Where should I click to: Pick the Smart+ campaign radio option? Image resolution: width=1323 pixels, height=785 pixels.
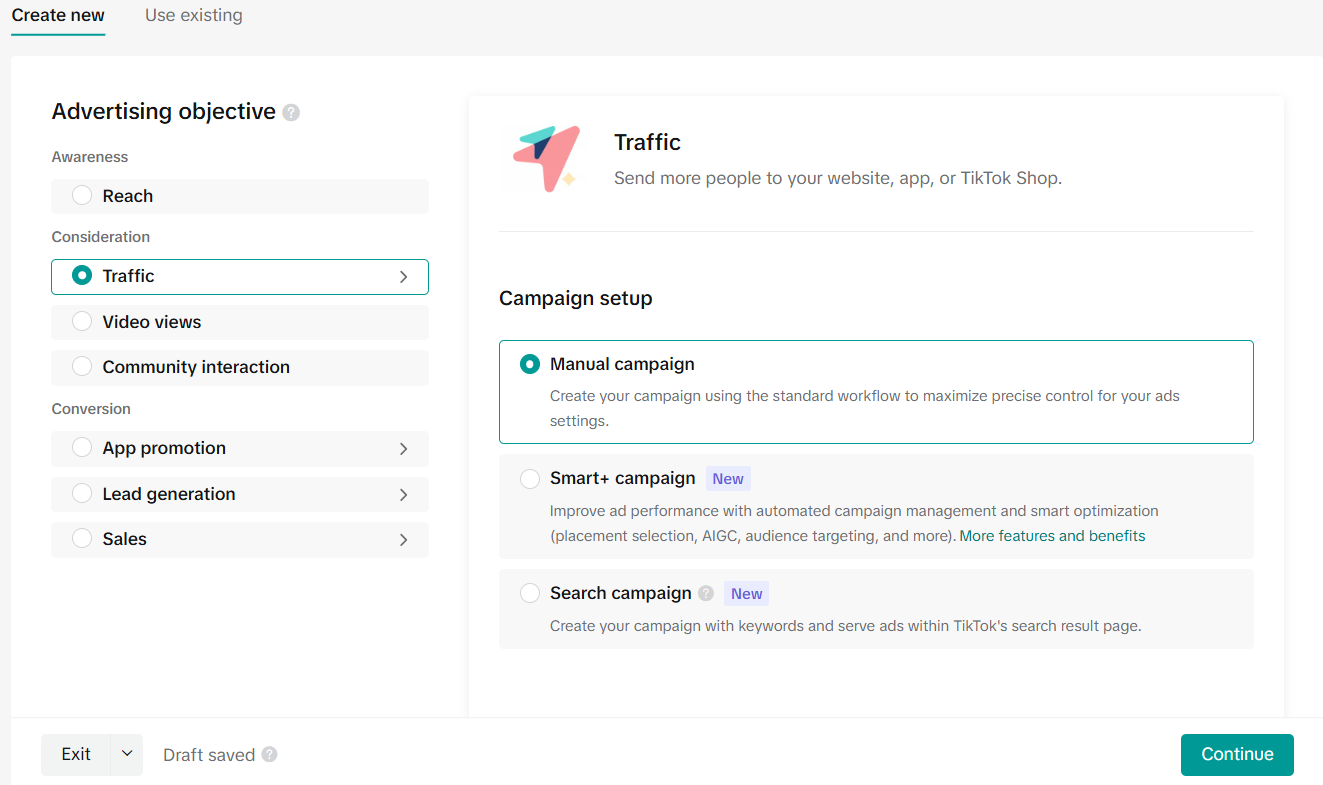coord(530,479)
